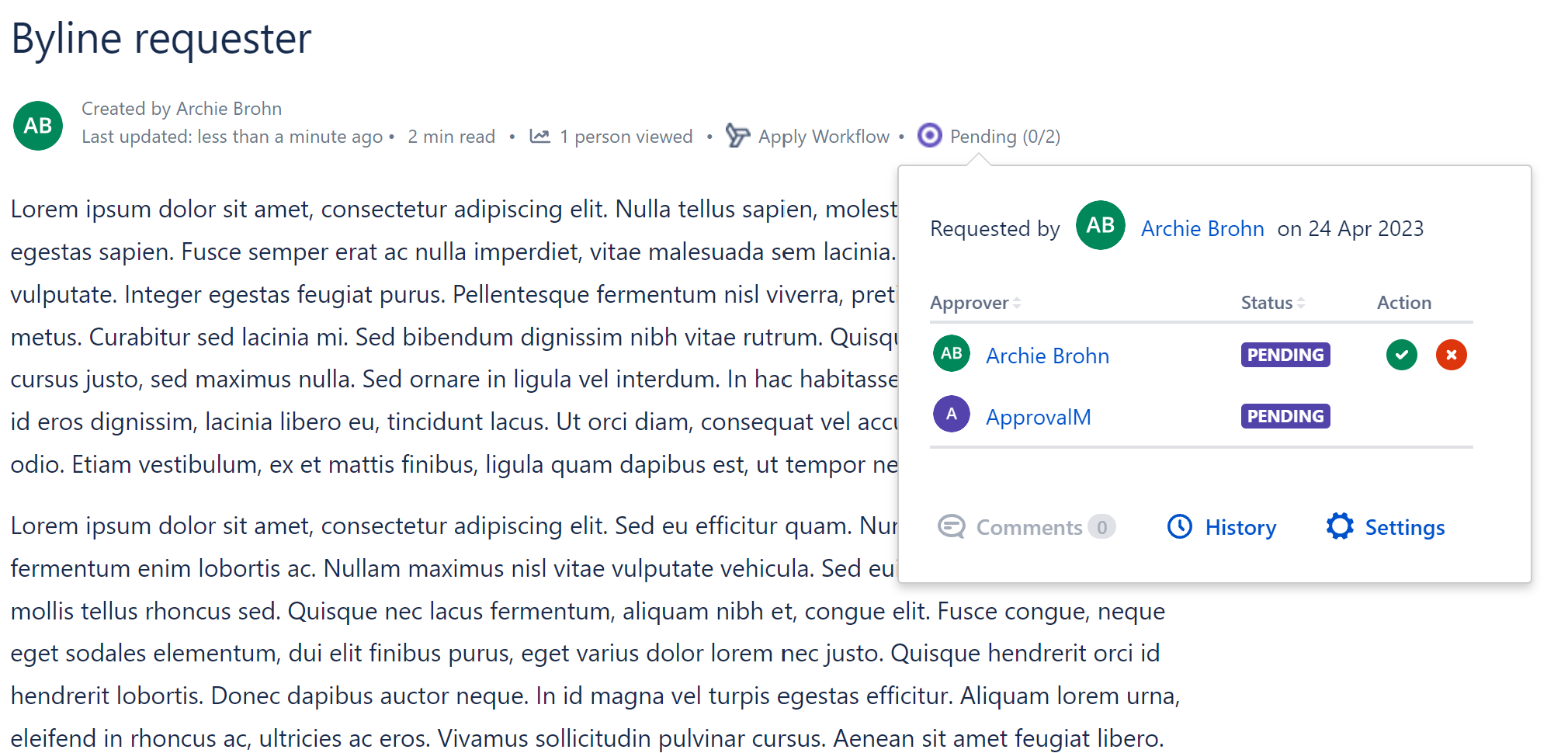Click the purple Pending status circle icon
The height and width of the screenshot is (753, 1568).
(x=929, y=136)
